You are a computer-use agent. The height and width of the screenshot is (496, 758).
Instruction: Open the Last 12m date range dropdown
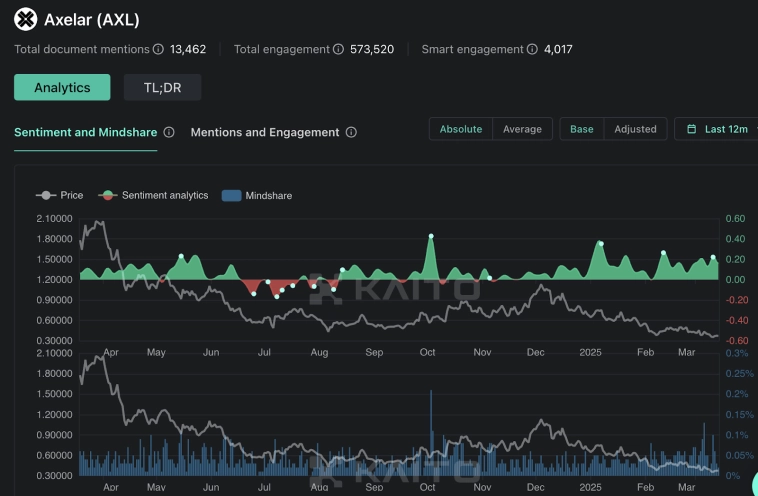[726, 129]
